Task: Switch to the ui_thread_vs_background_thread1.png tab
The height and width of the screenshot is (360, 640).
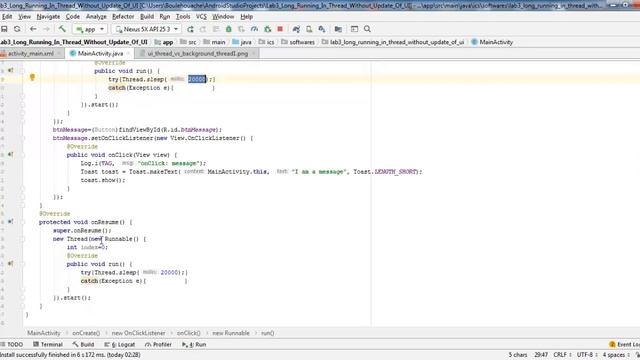Action: pyautogui.click(x=198, y=53)
